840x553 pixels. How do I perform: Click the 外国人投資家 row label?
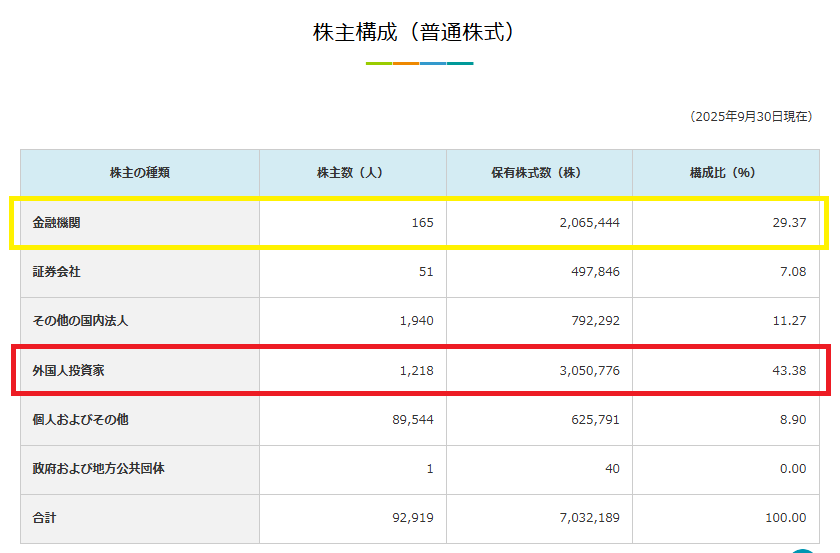coord(68,371)
